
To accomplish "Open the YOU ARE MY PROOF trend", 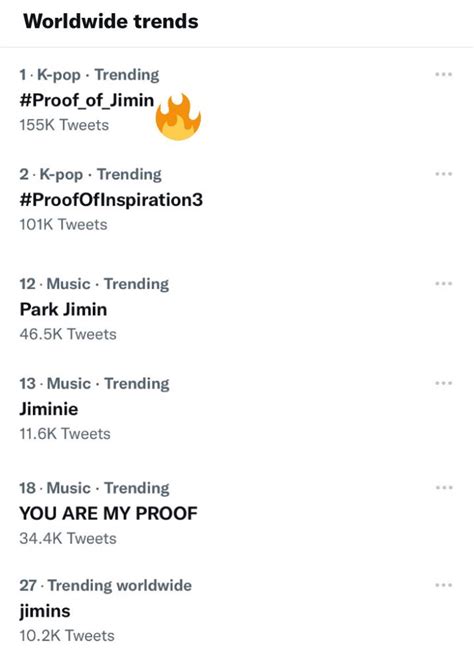I will pos(108,513).
